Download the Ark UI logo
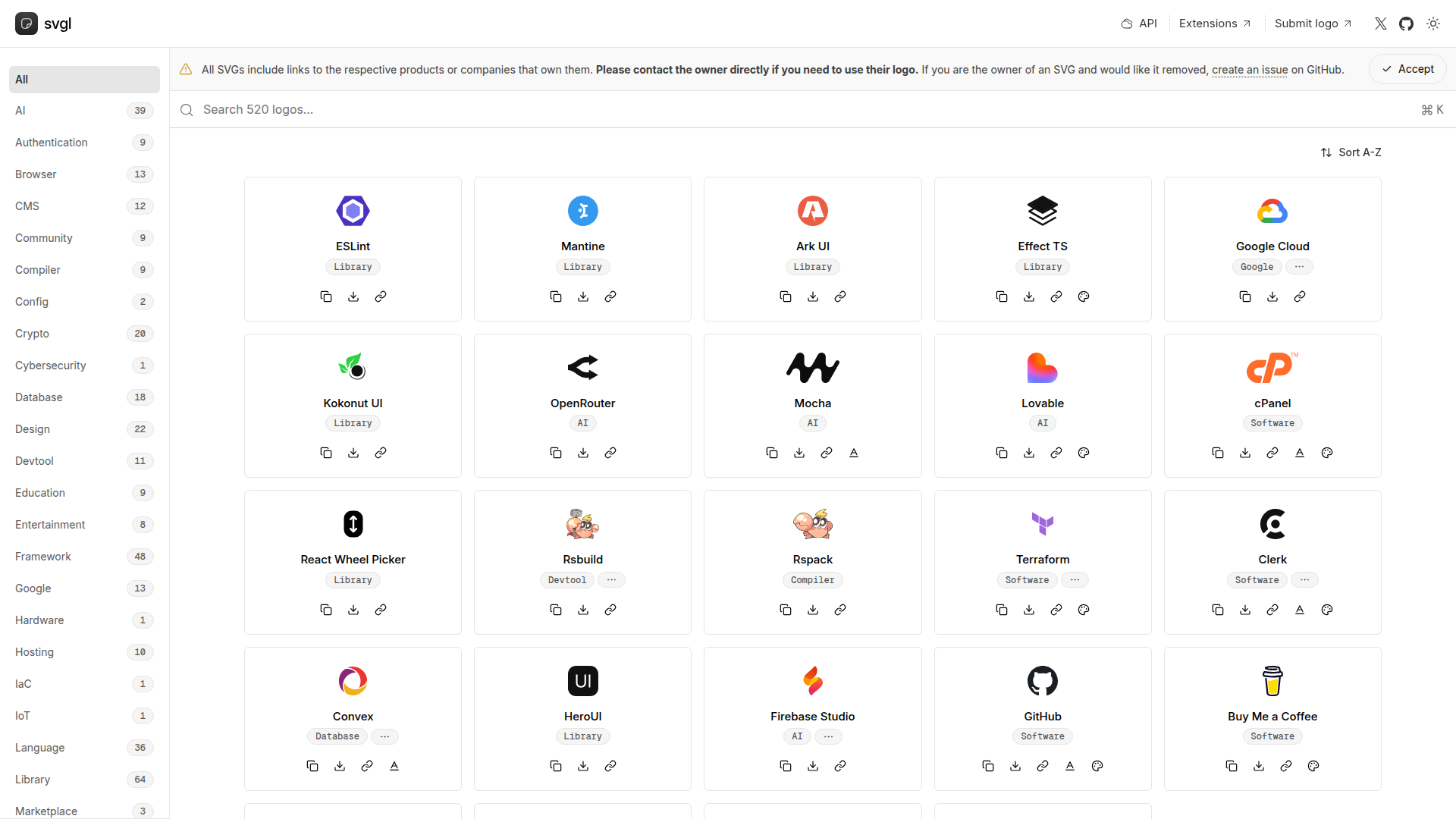This screenshot has height=819, width=1456. click(x=813, y=297)
